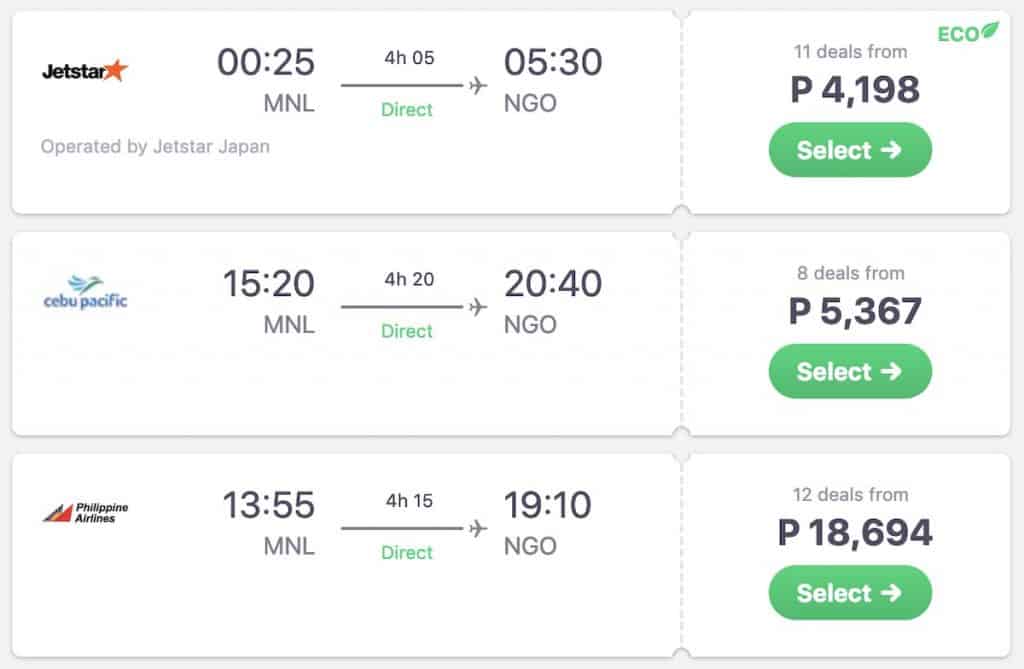The width and height of the screenshot is (1024, 669).
Task: Click the 20:40 arrival time
Action: [x=553, y=284]
